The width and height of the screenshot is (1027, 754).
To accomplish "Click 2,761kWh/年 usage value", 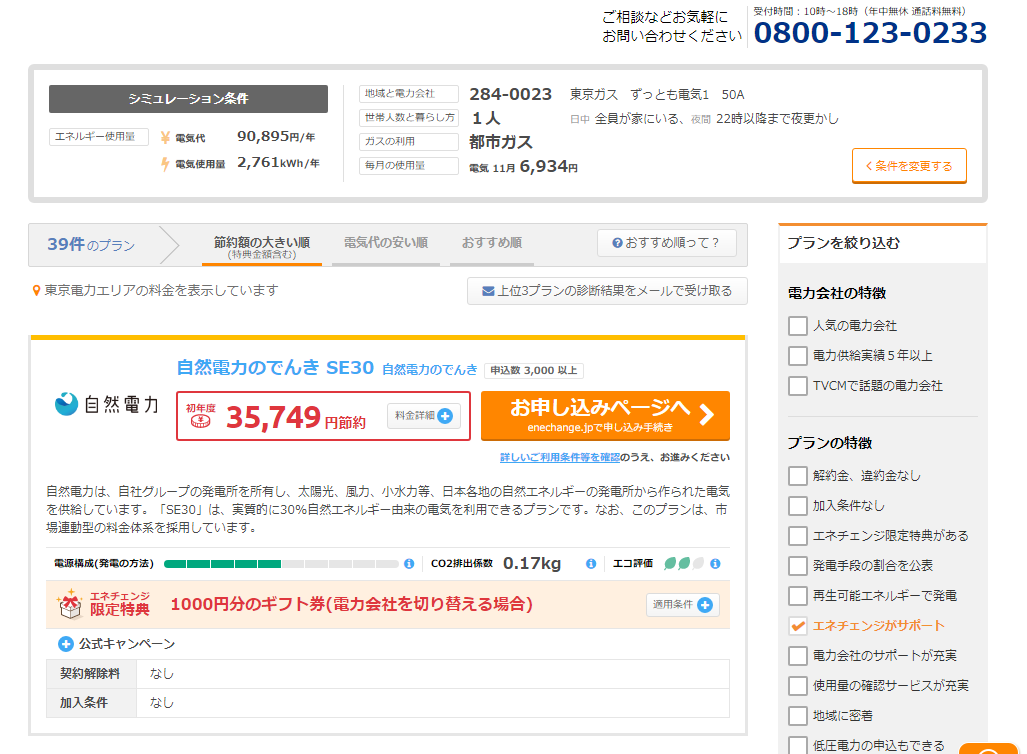I will point(278,162).
